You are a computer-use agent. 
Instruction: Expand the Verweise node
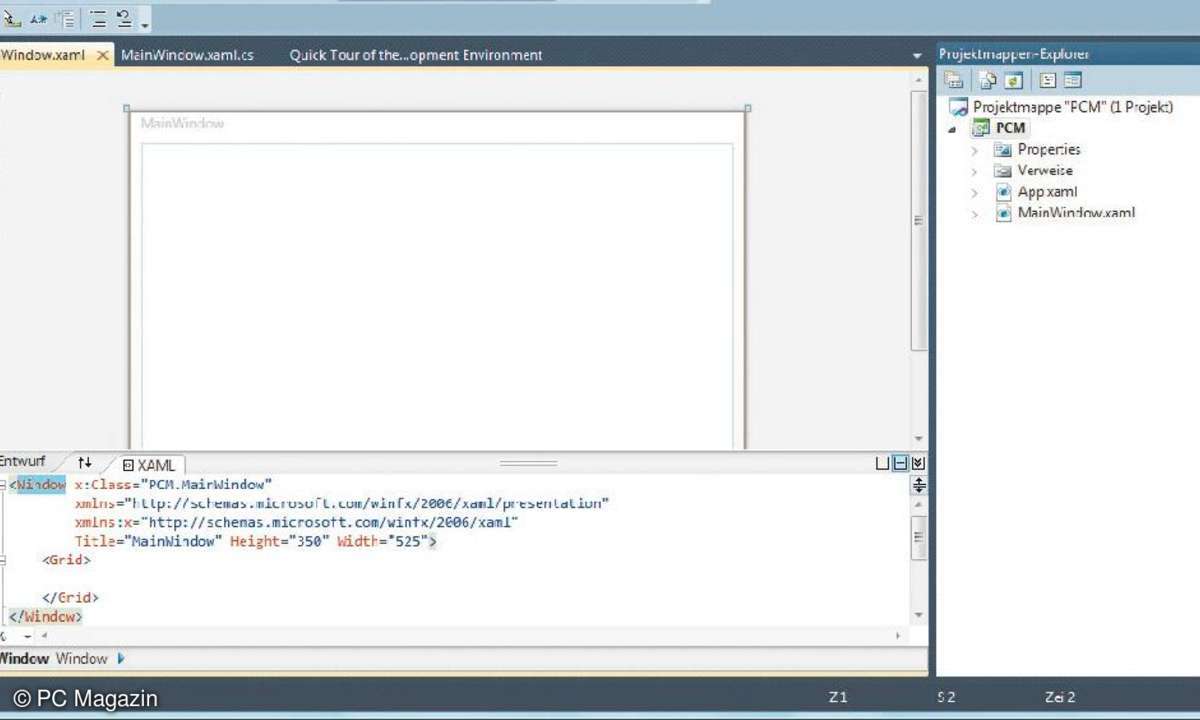[x=975, y=171]
